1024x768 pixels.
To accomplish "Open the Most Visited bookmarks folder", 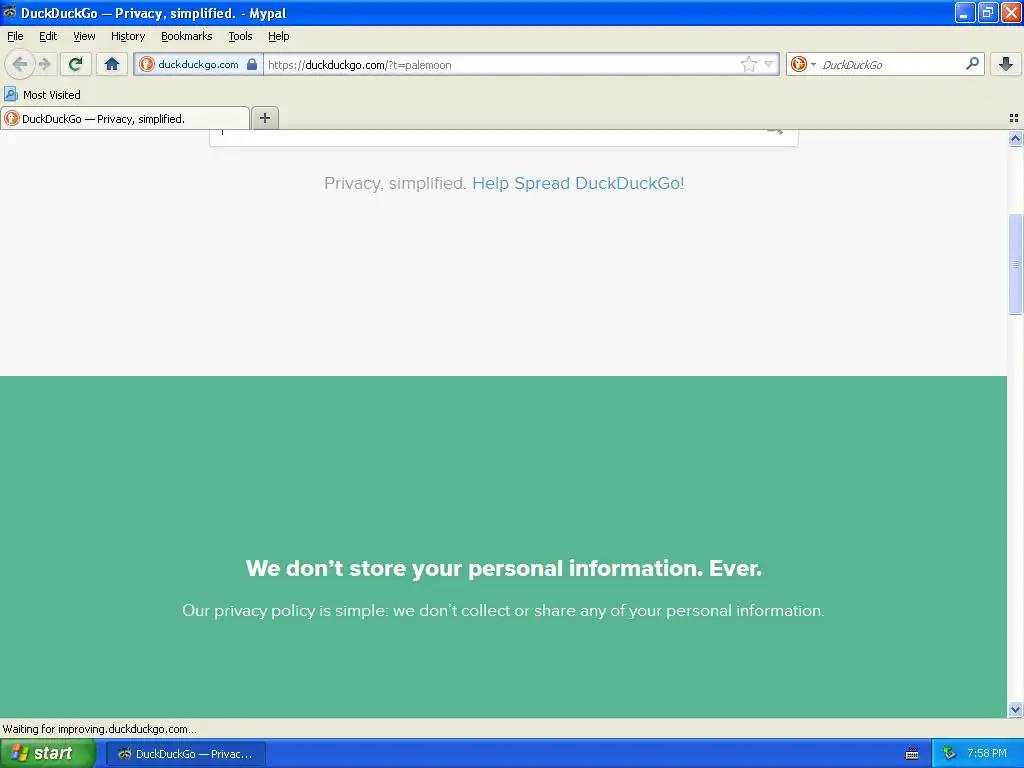I will pyautogui.click(x=43, y=95).
